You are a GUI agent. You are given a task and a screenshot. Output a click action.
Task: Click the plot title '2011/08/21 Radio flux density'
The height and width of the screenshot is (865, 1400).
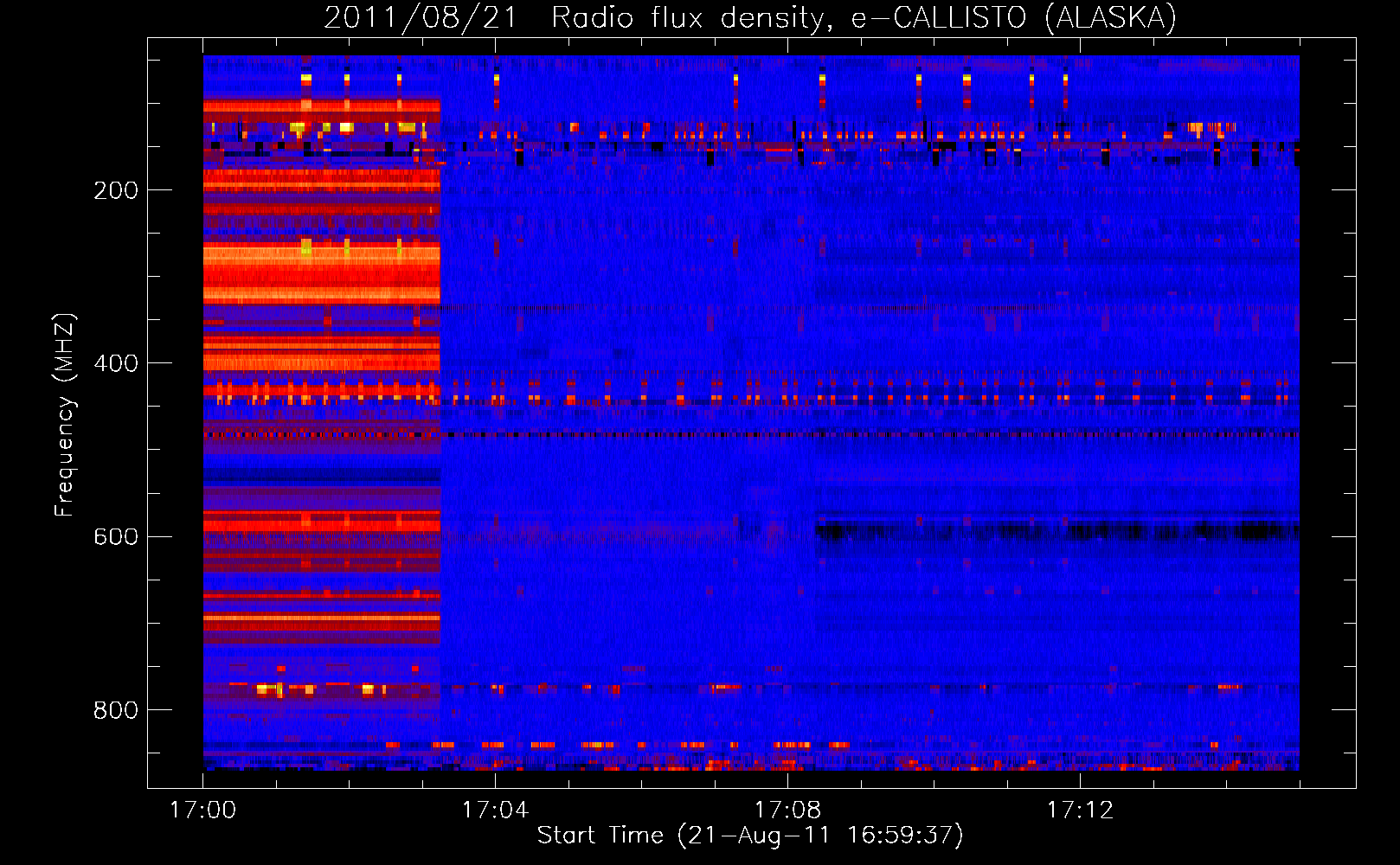(x=751, y=18)
